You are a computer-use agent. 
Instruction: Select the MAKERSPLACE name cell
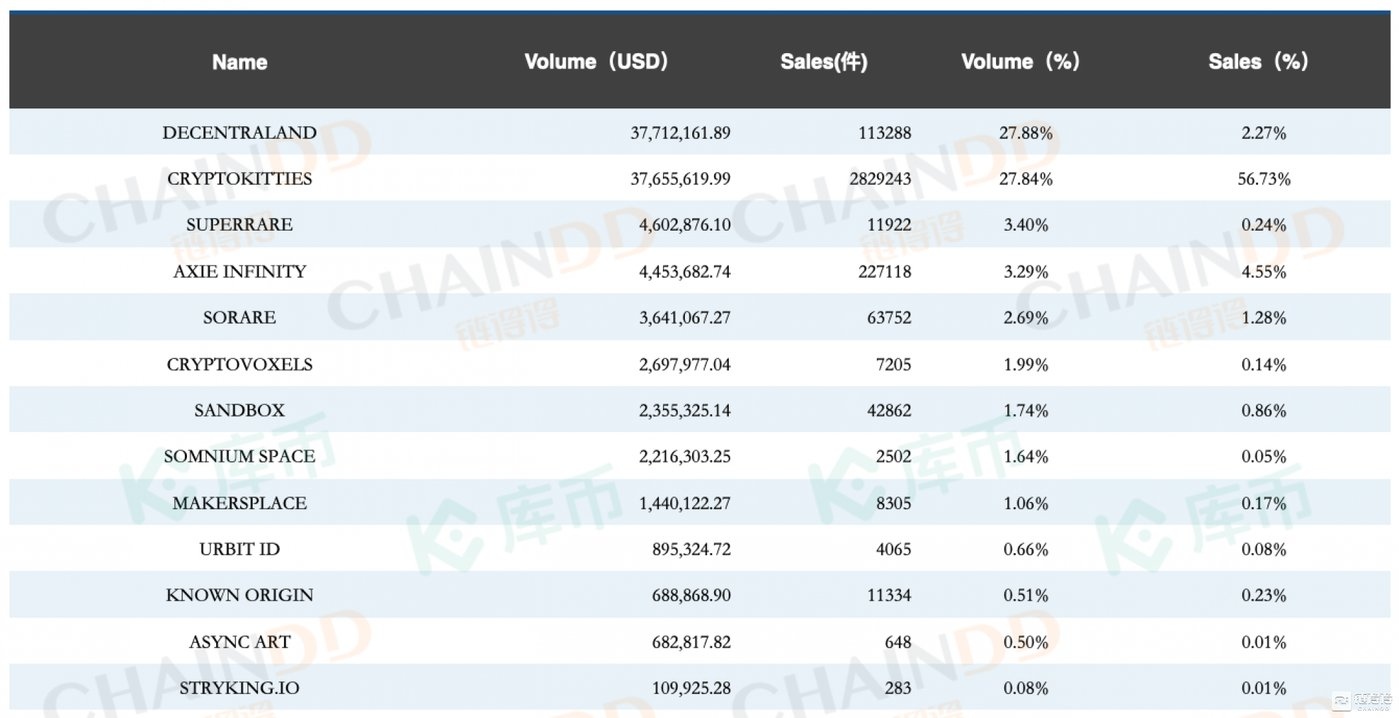pos(240,504)
